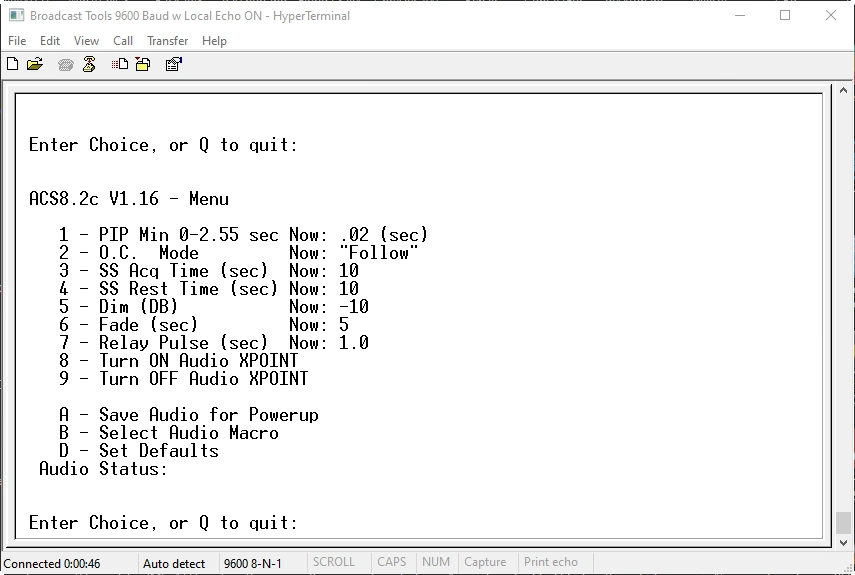The width and height of the screenshot is (855, 575).
Task: Click the "Connected 0:00:46" status entry
Action: pyautogui.click(x=52, y=564)
